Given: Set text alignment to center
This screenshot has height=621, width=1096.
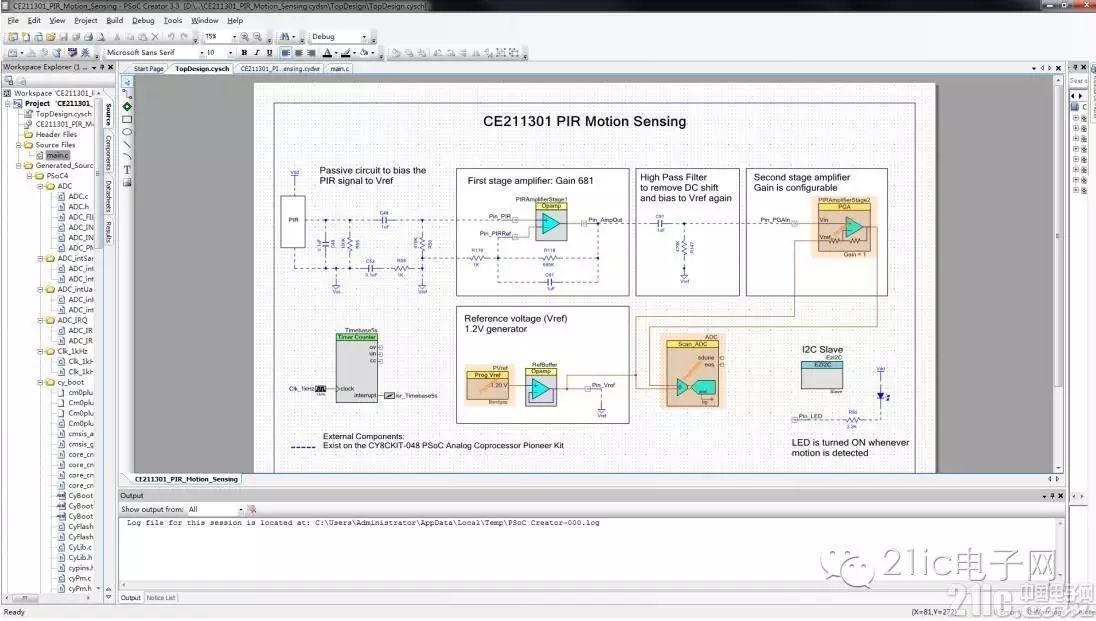Looking at the screenshot, I should coord(298,52).
